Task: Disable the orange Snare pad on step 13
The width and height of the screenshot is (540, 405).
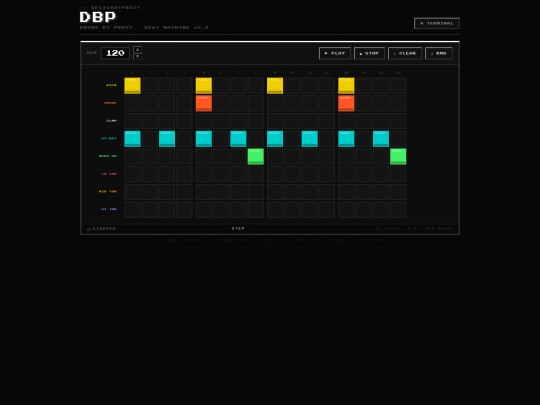Action: 346,103
